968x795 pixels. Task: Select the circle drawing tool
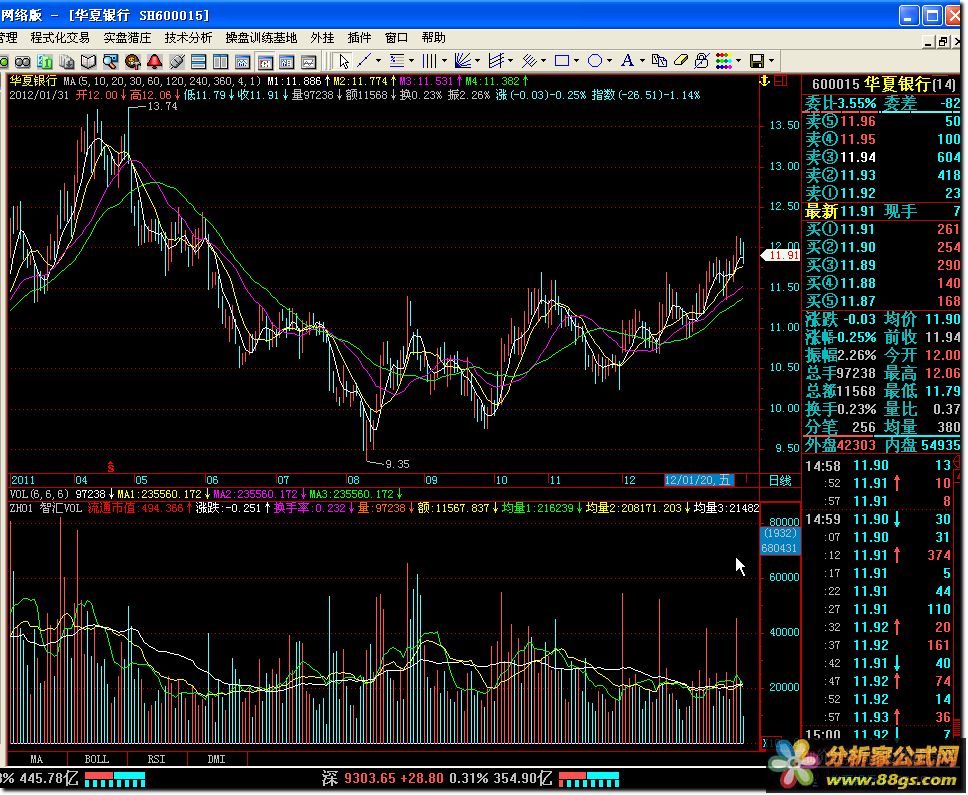(x=595, y=60)
